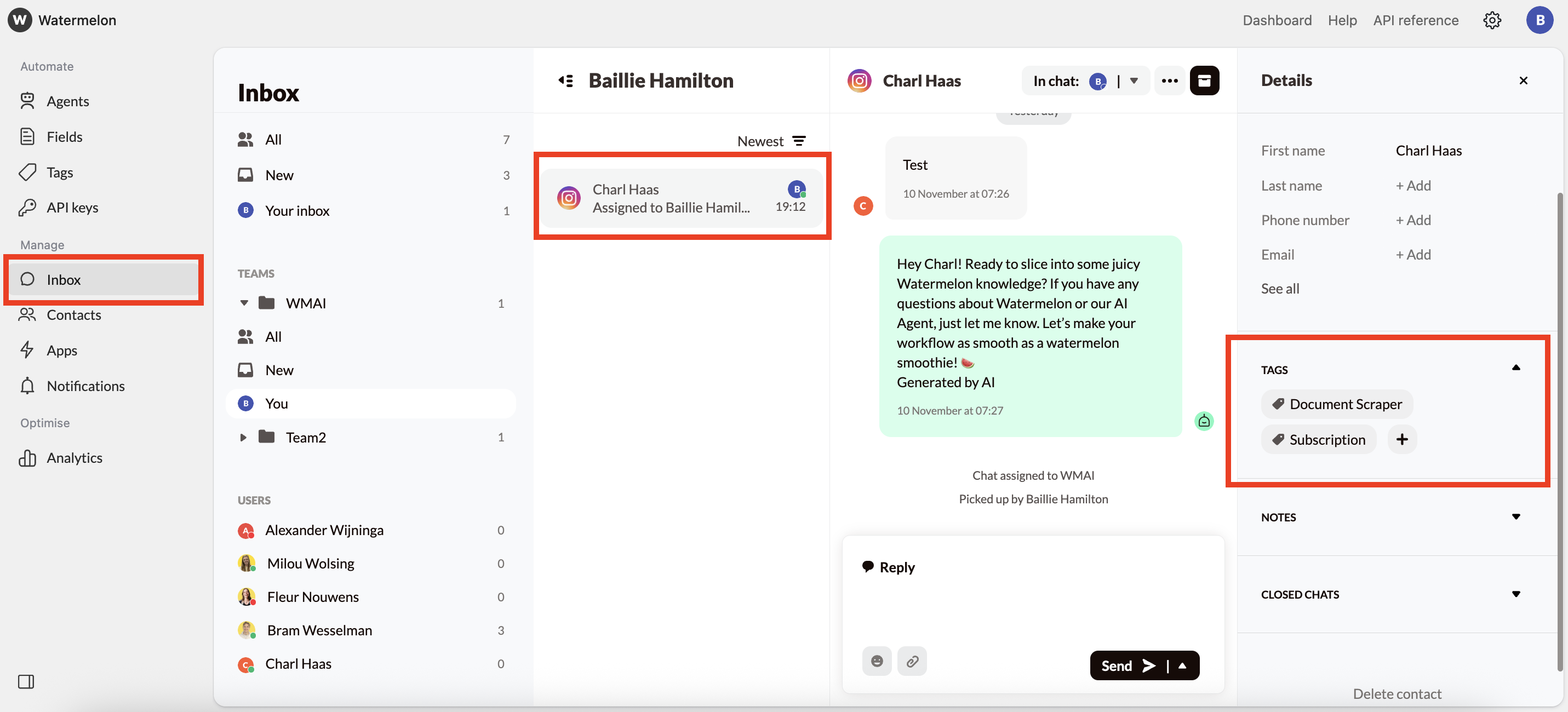The width and height of the screenshot is (1568, 712).
Task: Open Analytics in the sidebar
Action: [x=73, y=457]
